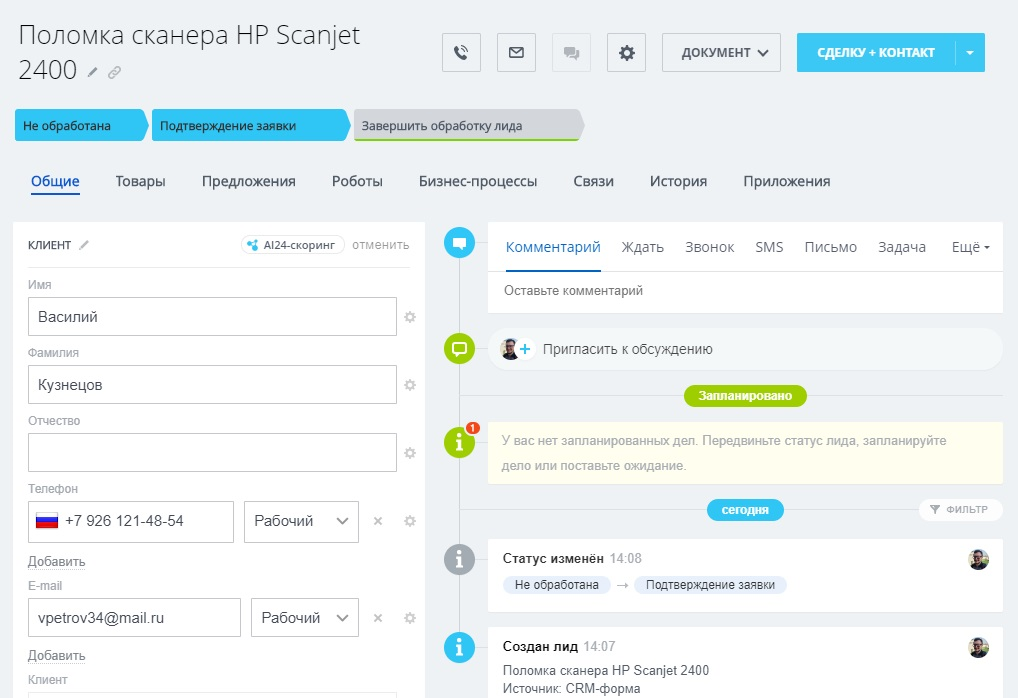Click avatar with plus to invite participant
The image size is (1018, 698).
(517, 349)
